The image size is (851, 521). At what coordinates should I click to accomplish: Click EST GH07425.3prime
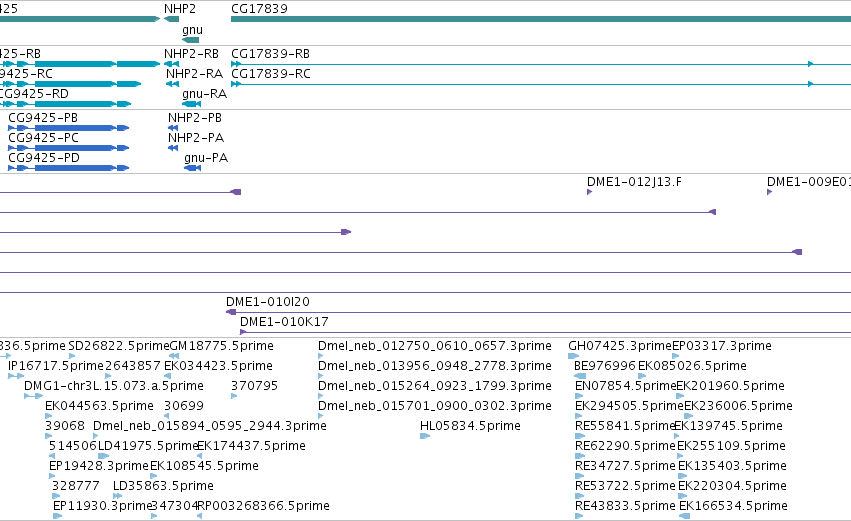click(x=620, y=346)
